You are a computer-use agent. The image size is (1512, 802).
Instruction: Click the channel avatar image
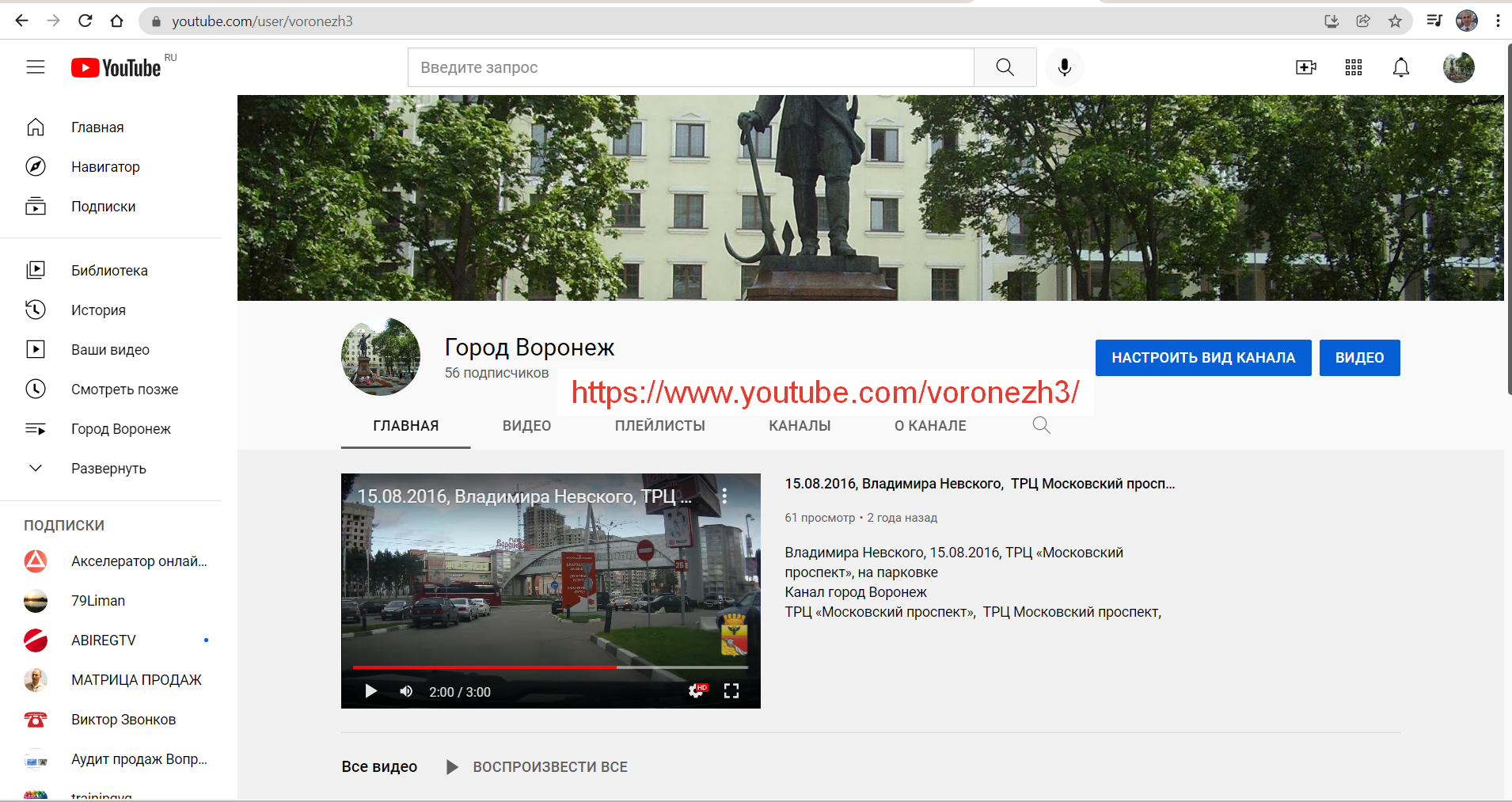pyautogui.click(x=381, y=356)
